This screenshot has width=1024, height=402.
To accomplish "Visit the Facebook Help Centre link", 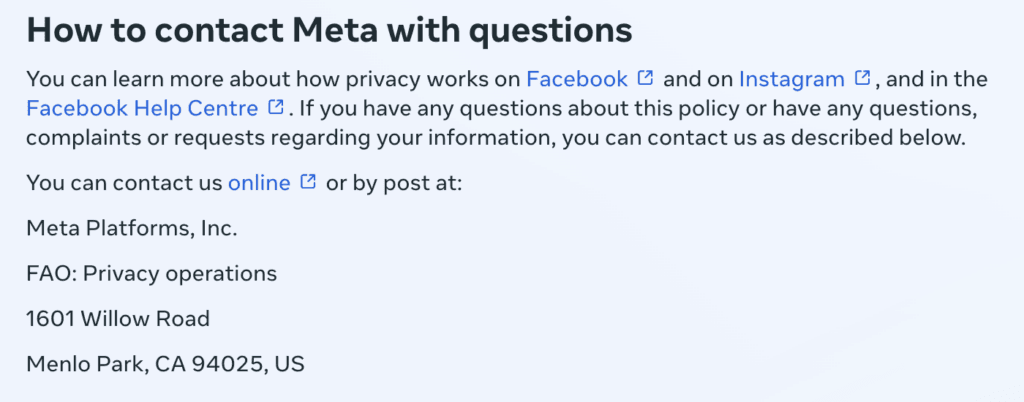I will point(142,109).
